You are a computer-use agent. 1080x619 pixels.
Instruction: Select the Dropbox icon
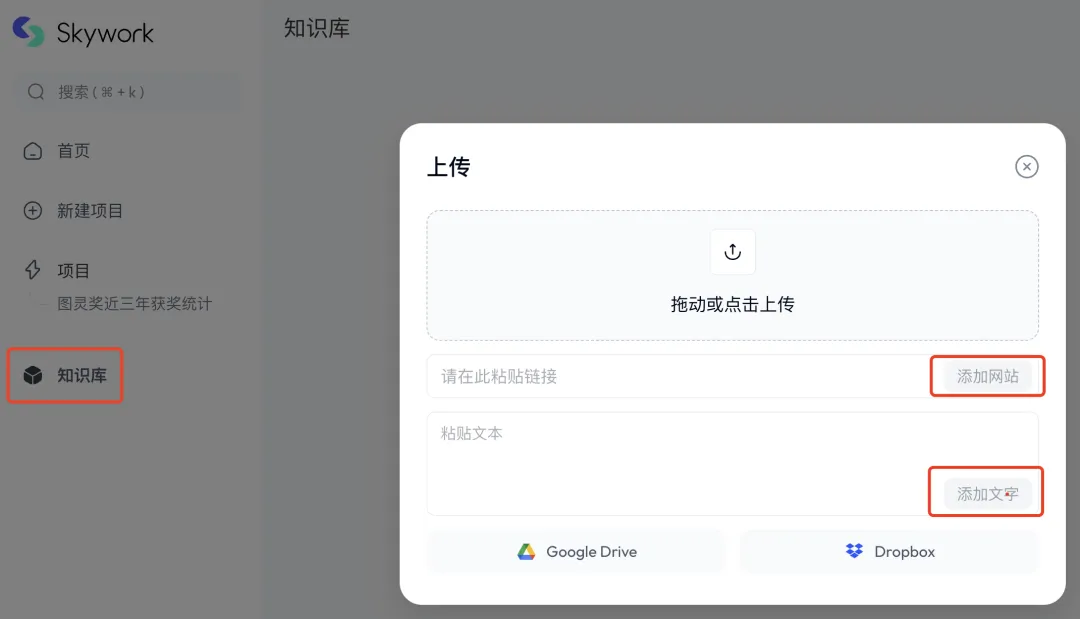853,551
